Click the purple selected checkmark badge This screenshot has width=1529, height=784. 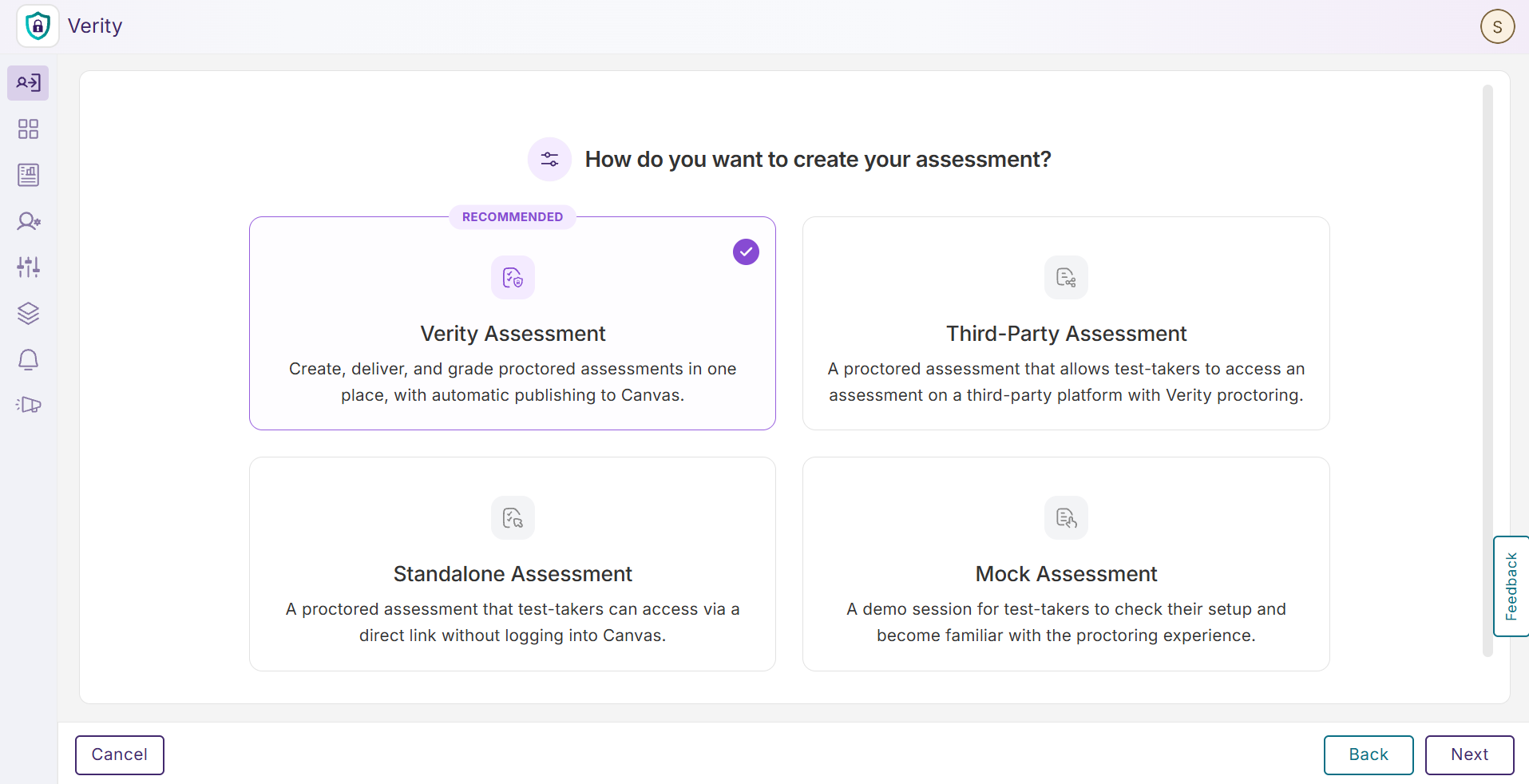tap(746, 251)
